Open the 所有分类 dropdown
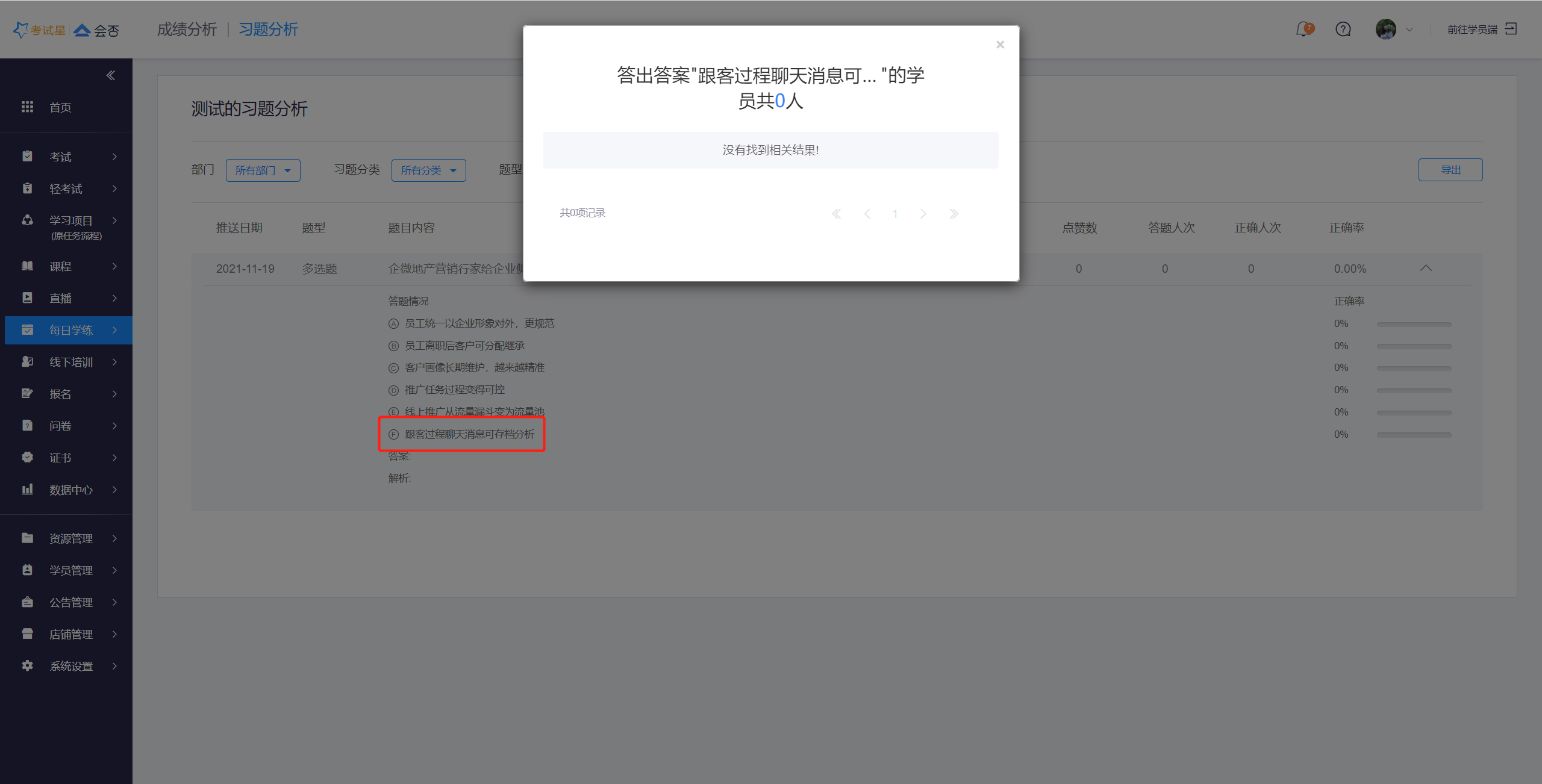 [428, 170]
